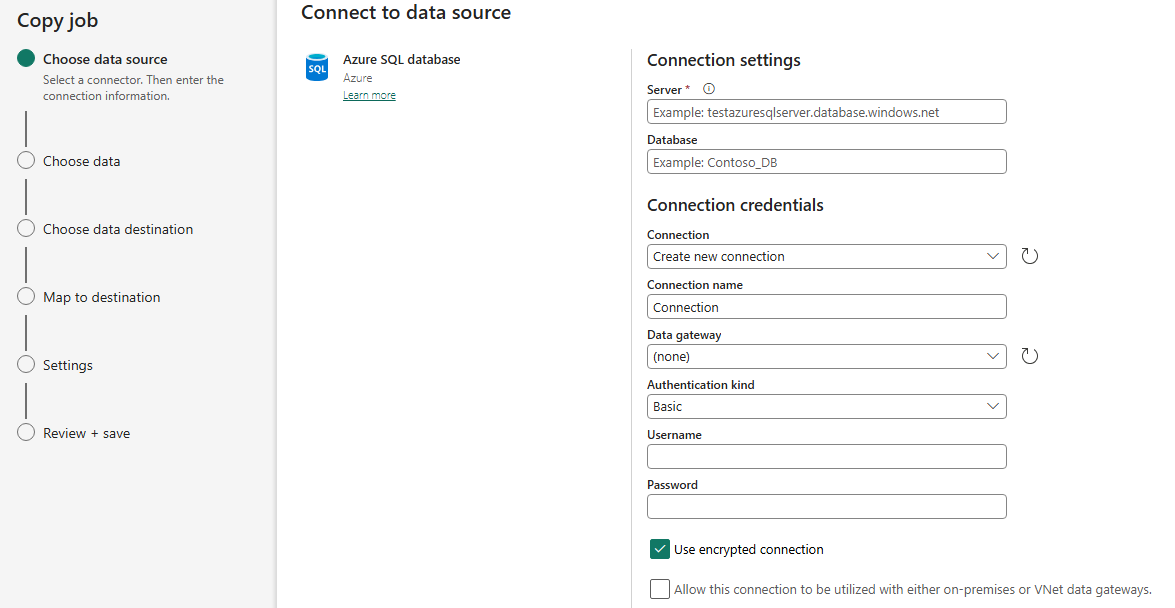Refresh the Connection list

pyautogui.click(x=1030, y=256)
